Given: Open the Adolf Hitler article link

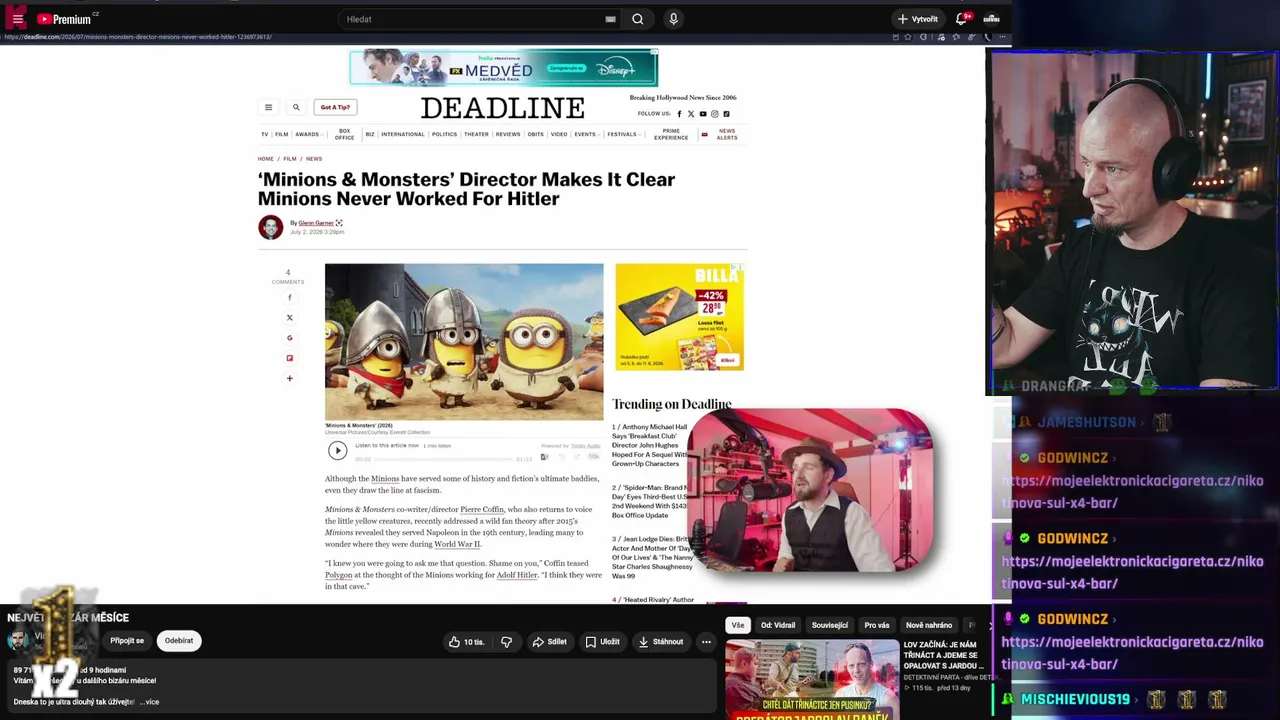Looking at the screenshot, I should (x=517, y=576).
